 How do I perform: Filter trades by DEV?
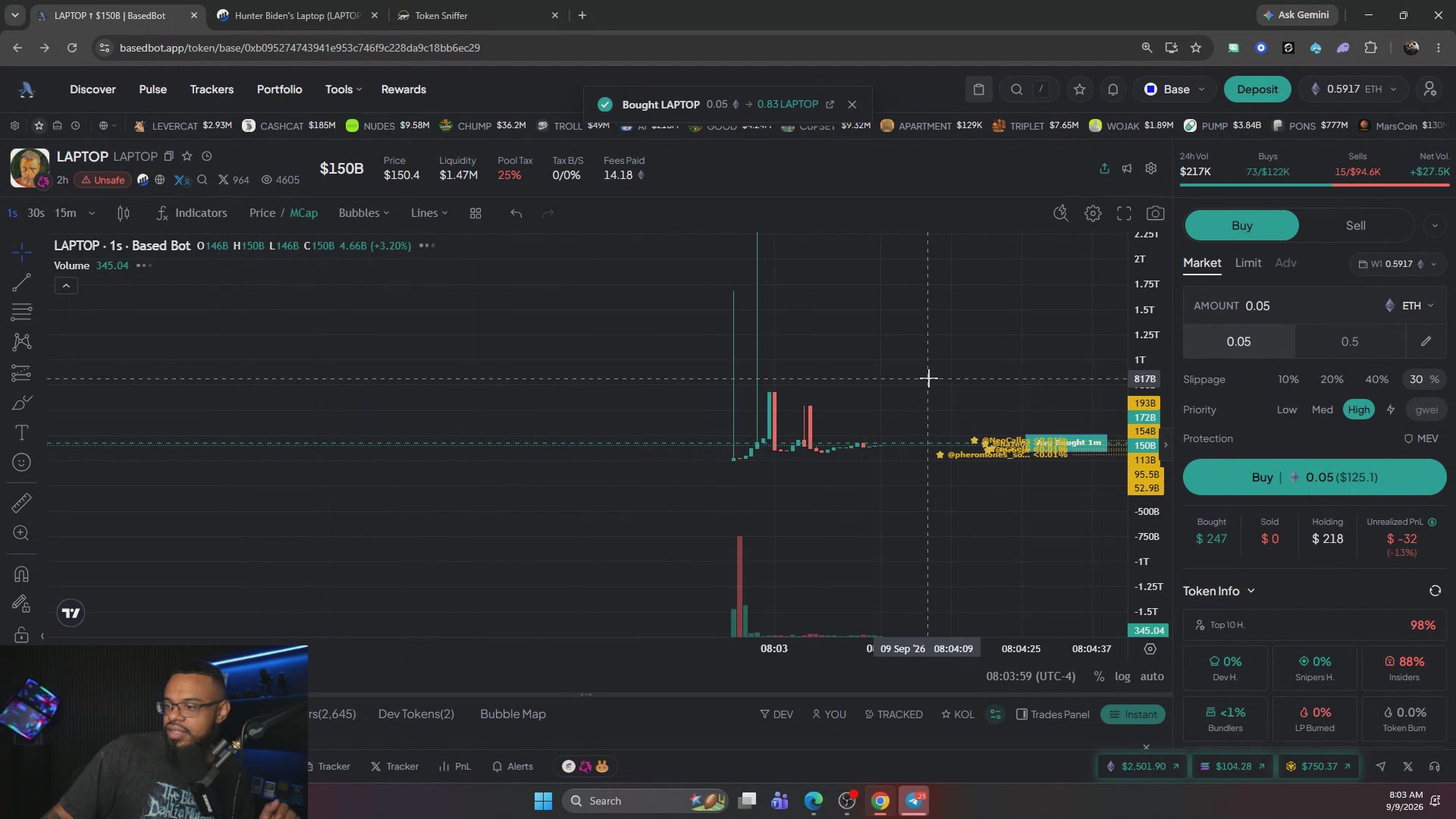tap(776, 714)
